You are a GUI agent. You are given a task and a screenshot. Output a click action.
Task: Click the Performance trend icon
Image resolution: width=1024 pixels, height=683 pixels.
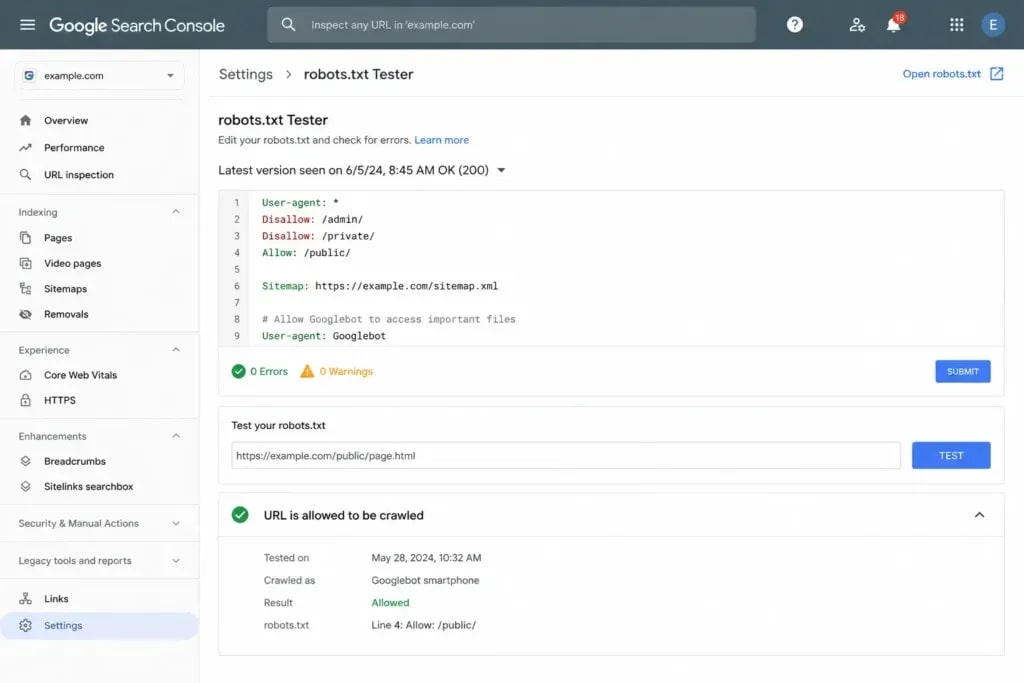(25, 148)
